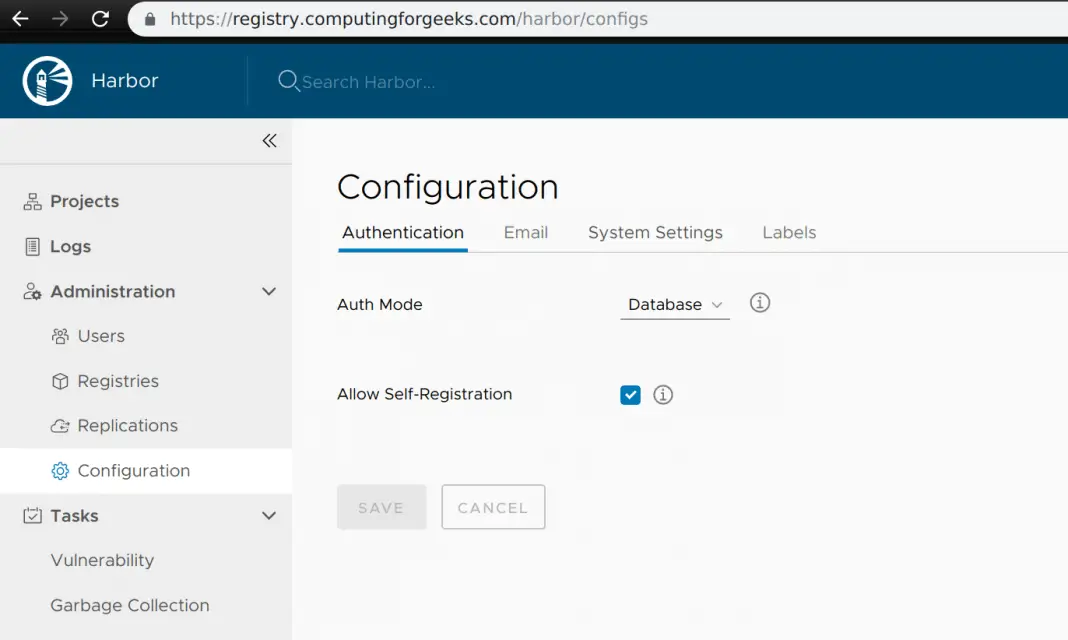This screenshot has height=640, width=1068.
Task: Click the Logs icon in sidebar
Action: click(x=33, y=247)
